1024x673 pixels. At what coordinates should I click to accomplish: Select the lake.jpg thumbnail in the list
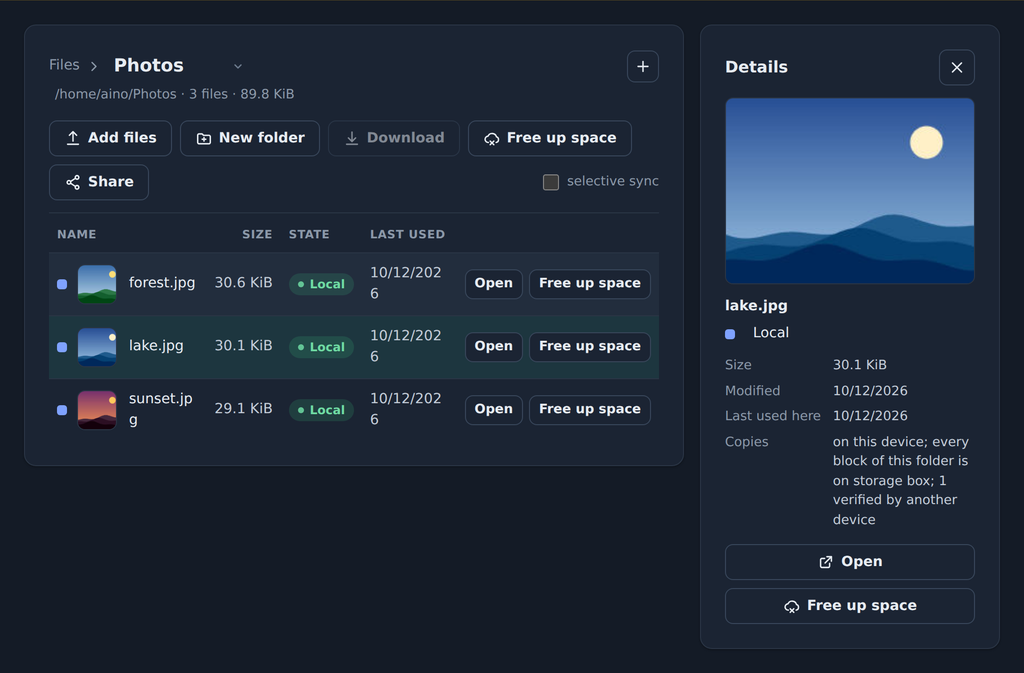(97, 347)
